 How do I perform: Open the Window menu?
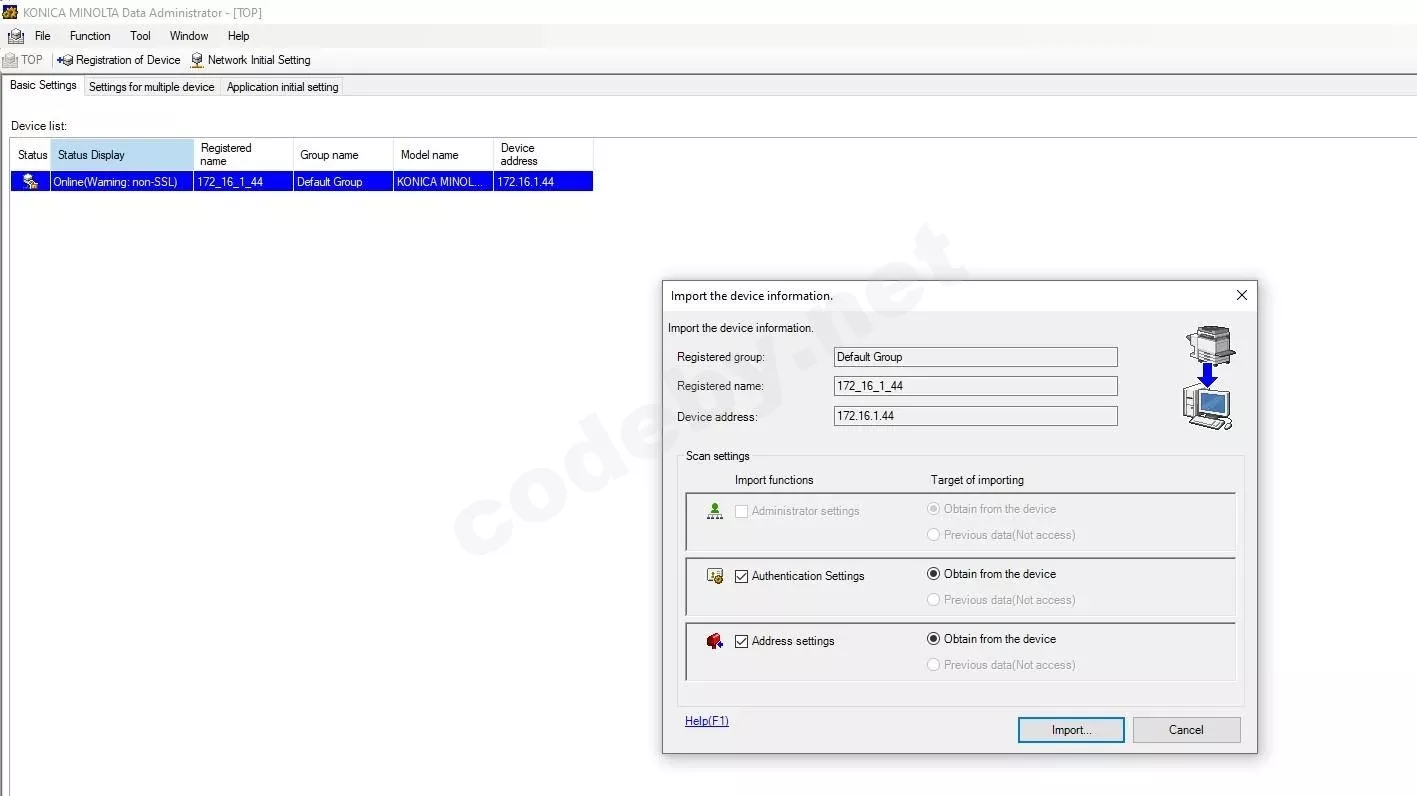coord(189,36)
